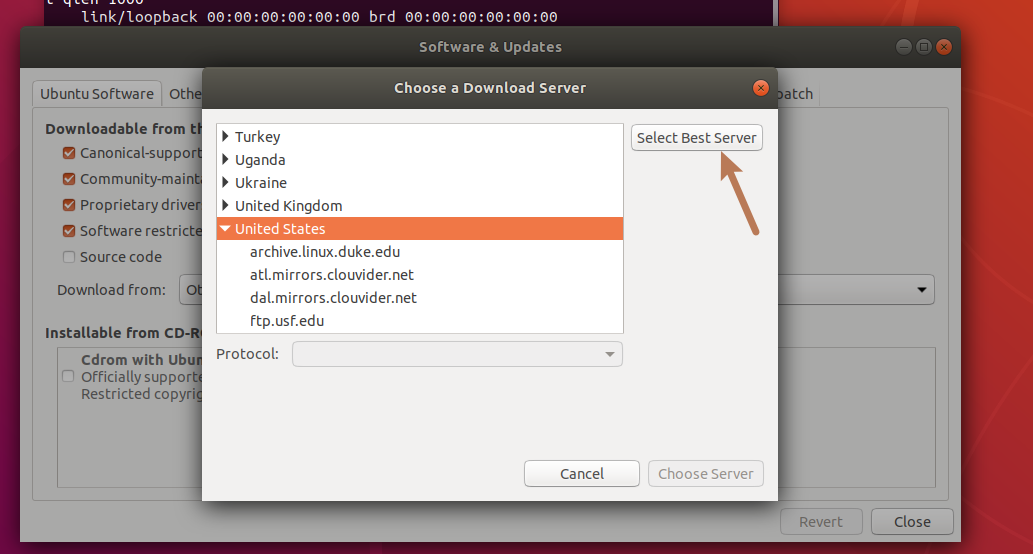
Task: Expand the Ukraine country entry
Action: click(225, 182)
